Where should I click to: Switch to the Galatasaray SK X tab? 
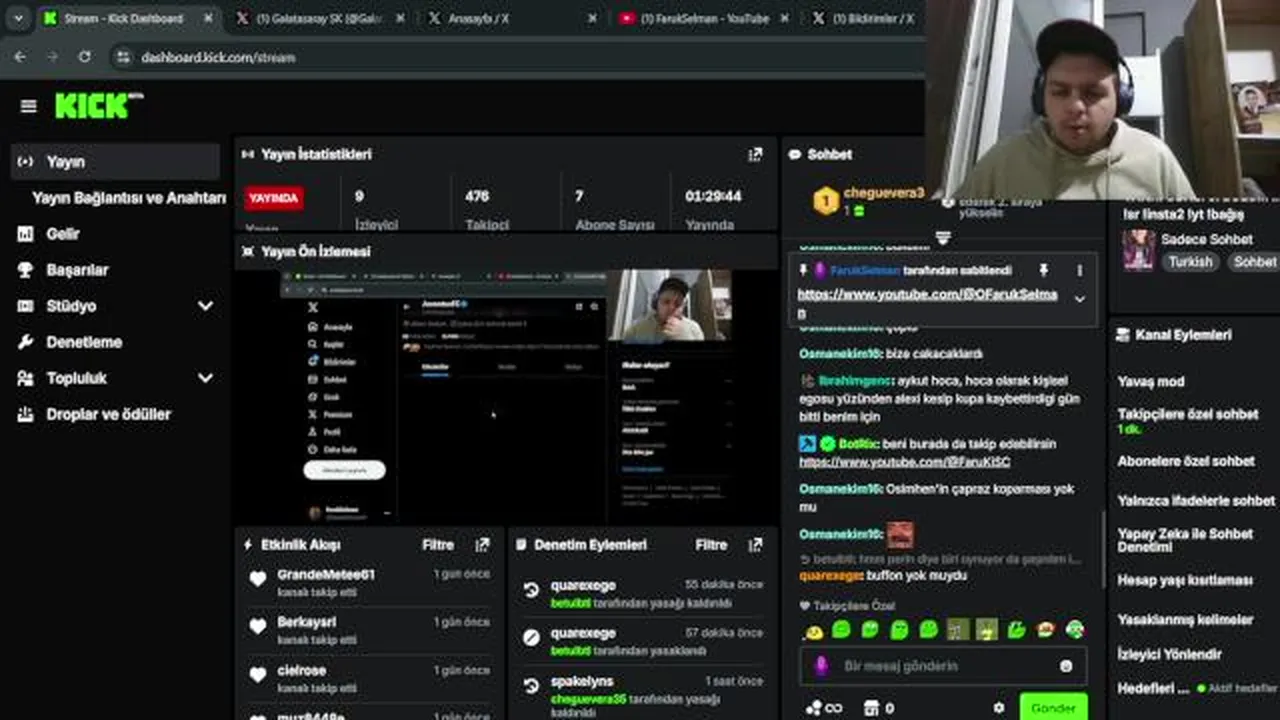click(x=320, y=18)
